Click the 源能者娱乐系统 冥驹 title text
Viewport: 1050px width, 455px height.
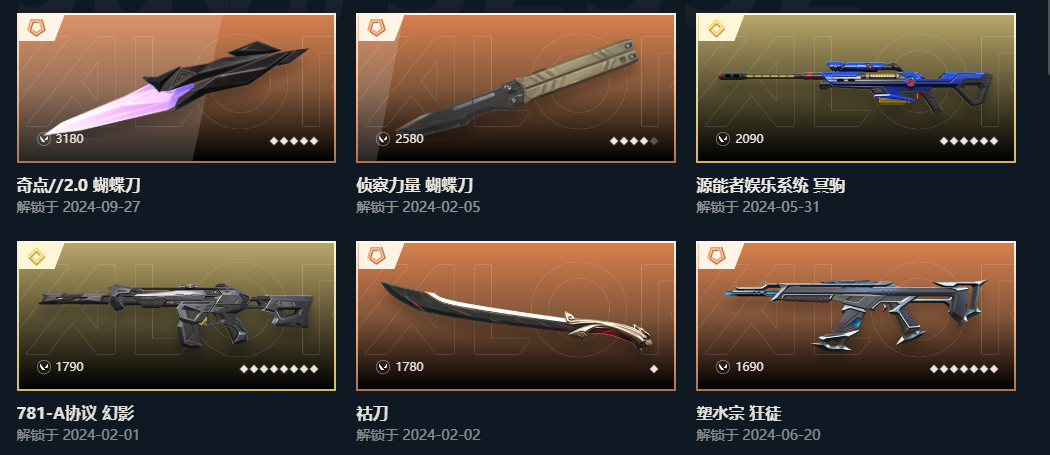click(770, 185)
